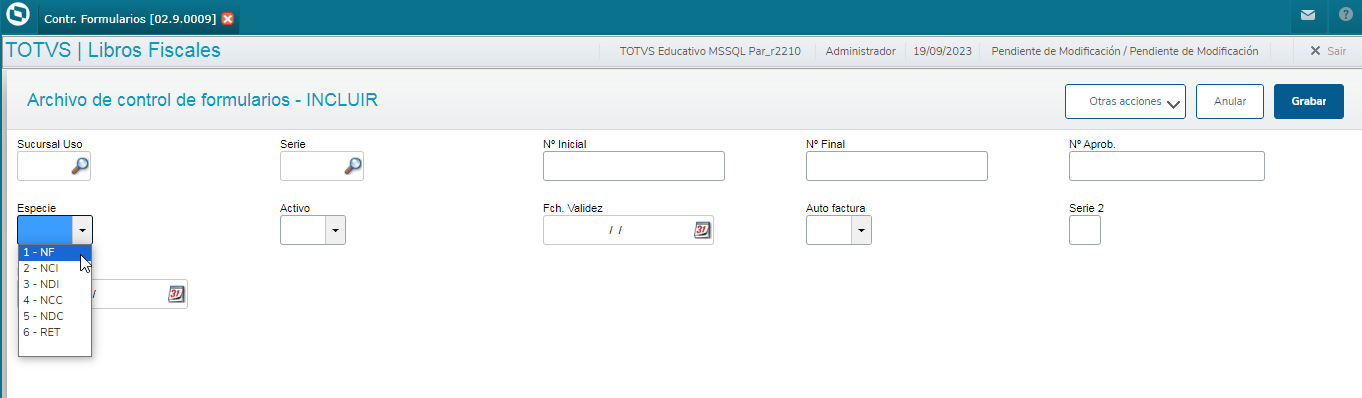Viewport: 1362px width, 398px height.
Task: Click the TOTVS | Libros Fiscales title
Action: (x=113, y=50)
